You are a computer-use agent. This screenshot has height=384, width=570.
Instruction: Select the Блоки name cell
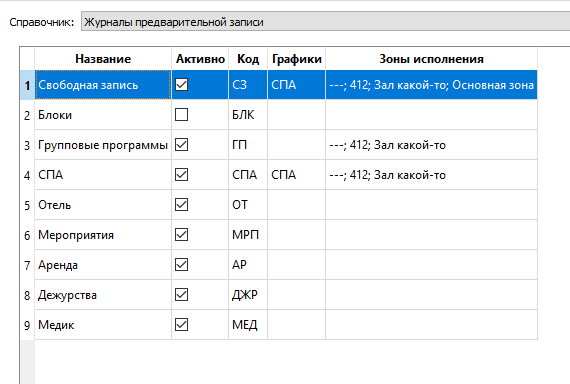103,115
